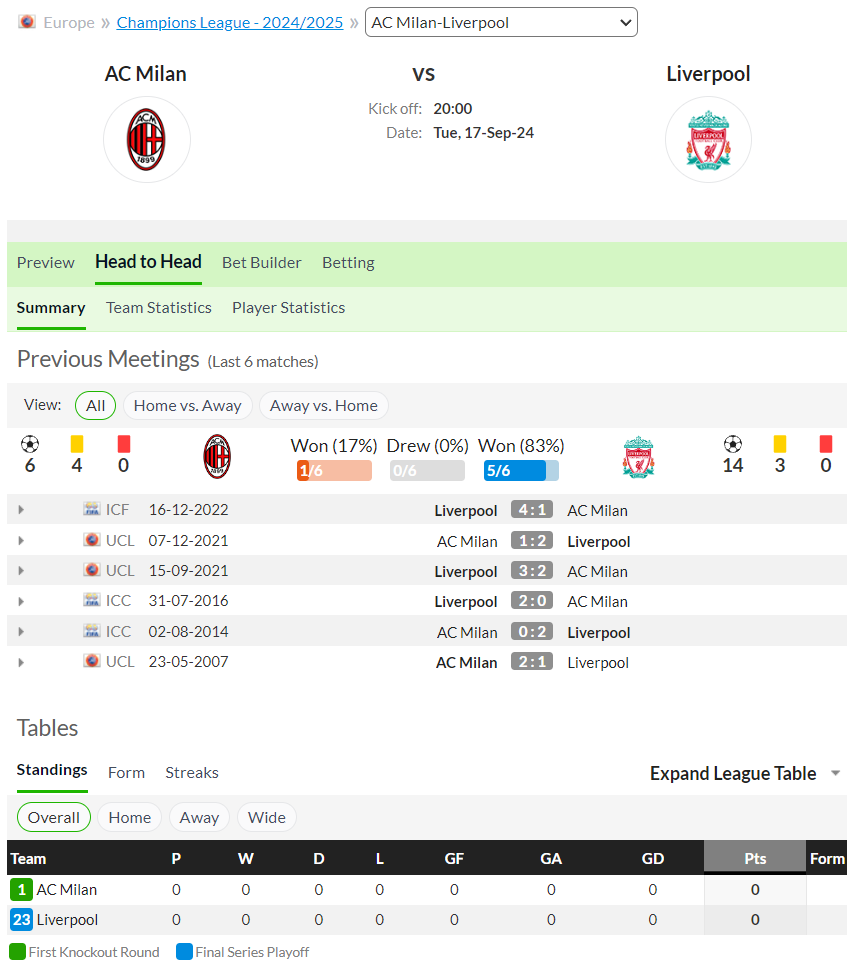Open the AC Milan-Liverpool match dropdown

[501, 22]
